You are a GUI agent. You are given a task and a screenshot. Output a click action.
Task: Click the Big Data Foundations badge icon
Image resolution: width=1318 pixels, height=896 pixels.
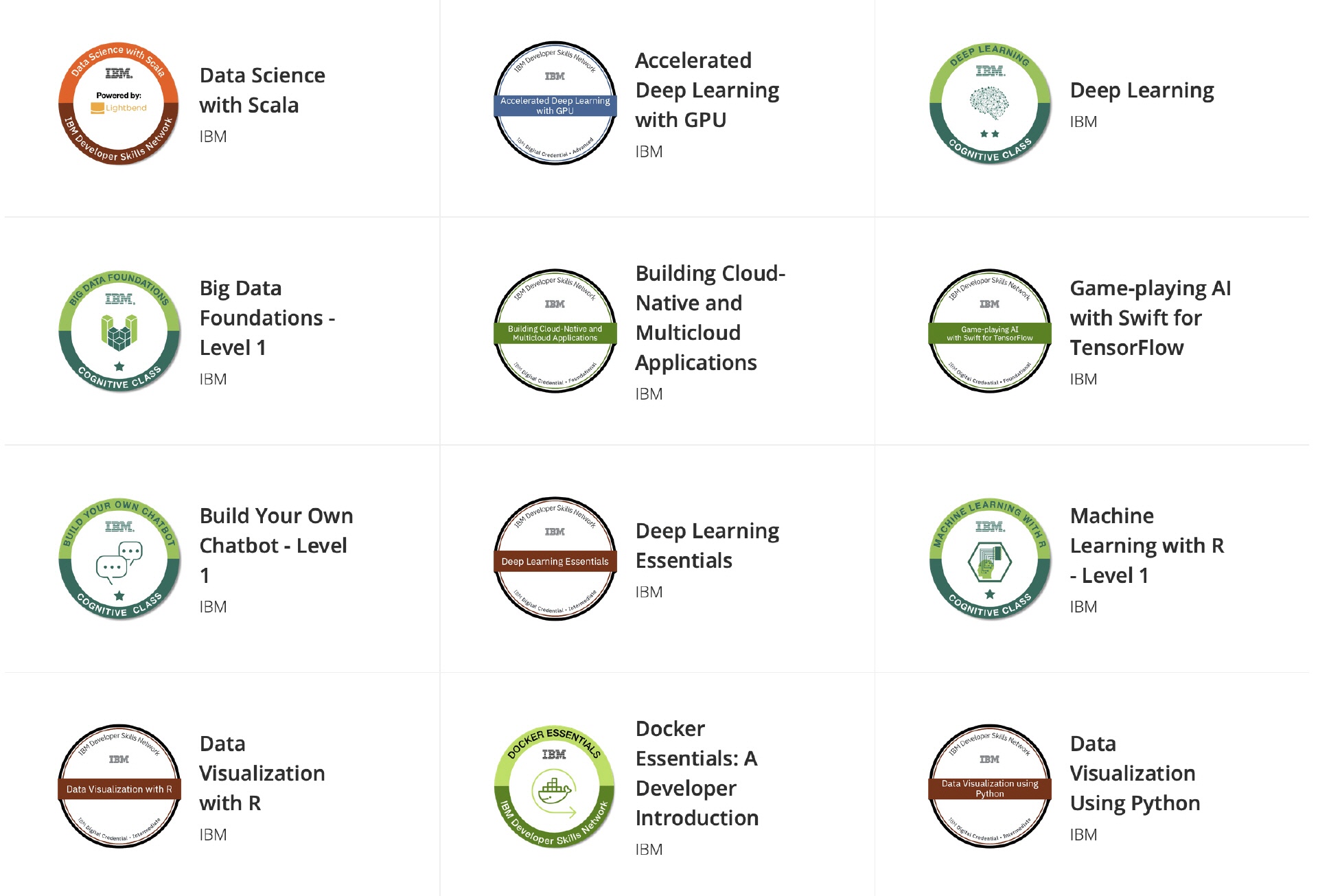click(x=119, y=332)
